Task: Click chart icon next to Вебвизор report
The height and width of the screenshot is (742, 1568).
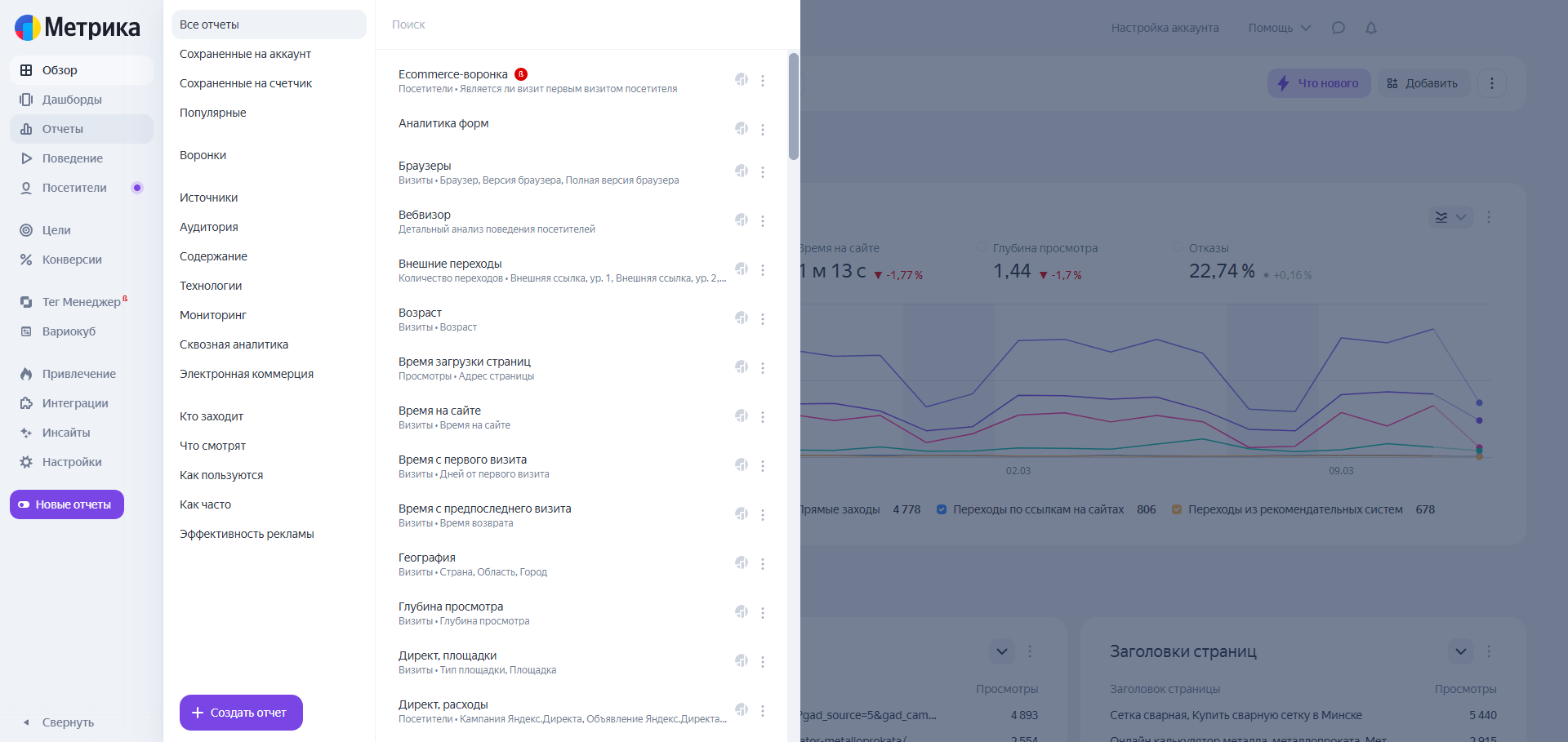Action: [x=742, y=220]
